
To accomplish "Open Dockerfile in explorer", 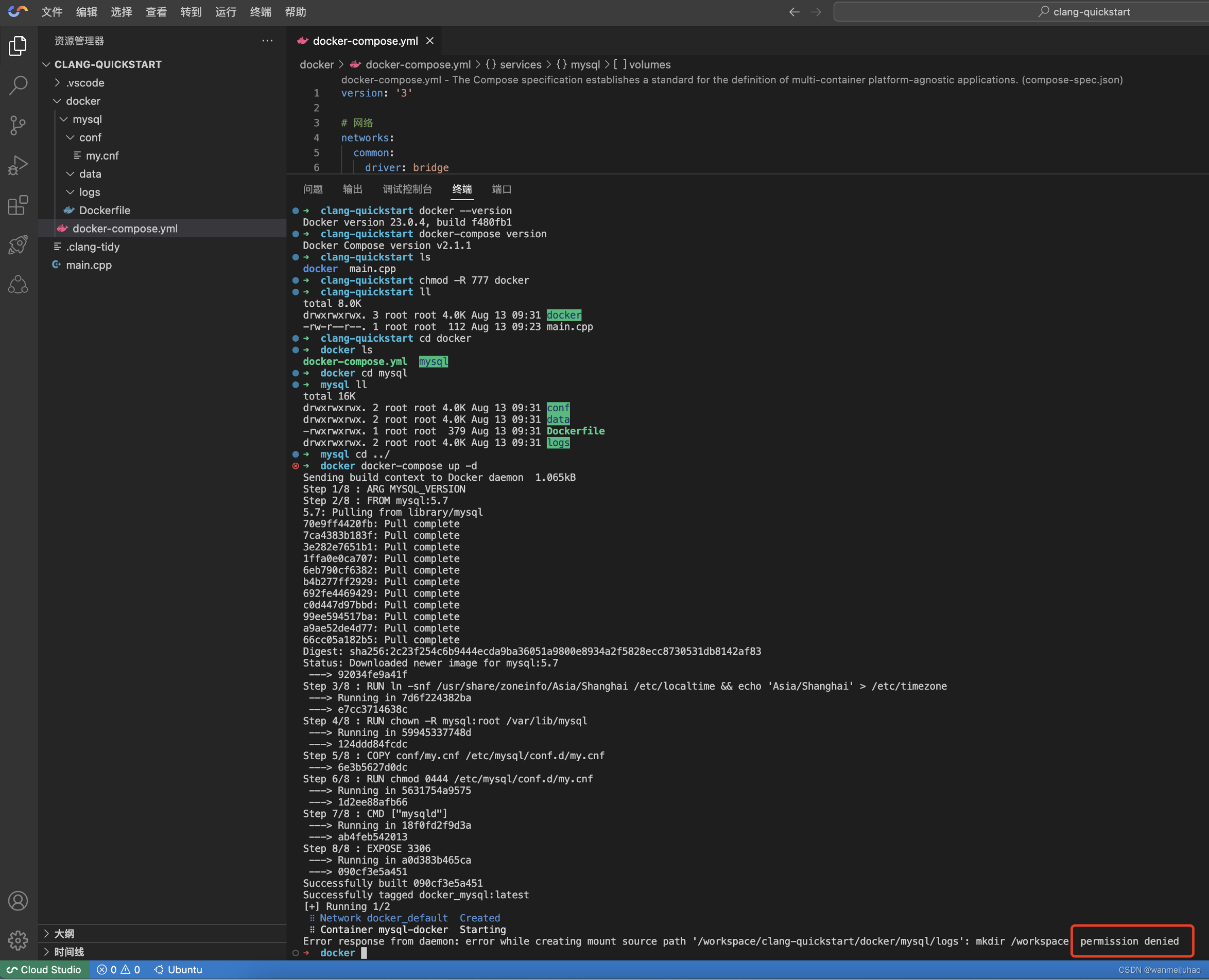I will [x=162, y=210].
